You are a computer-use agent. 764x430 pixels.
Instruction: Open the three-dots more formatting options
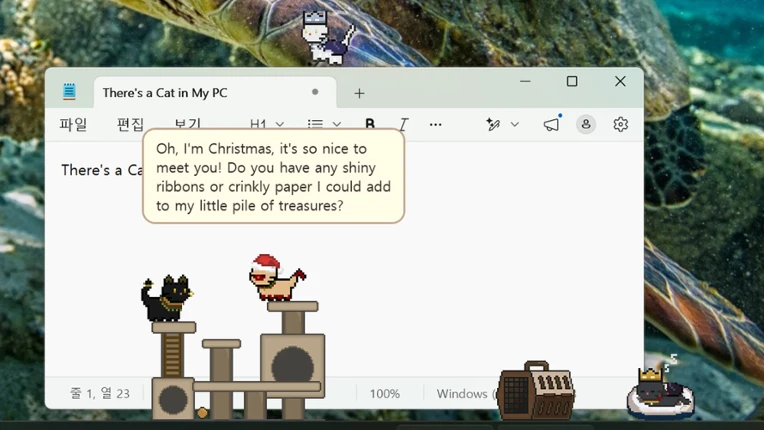[x=436, y=125]
